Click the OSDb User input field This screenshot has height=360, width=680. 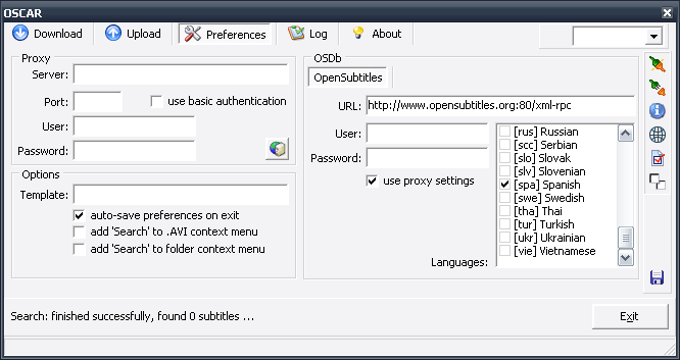point(428,134)
